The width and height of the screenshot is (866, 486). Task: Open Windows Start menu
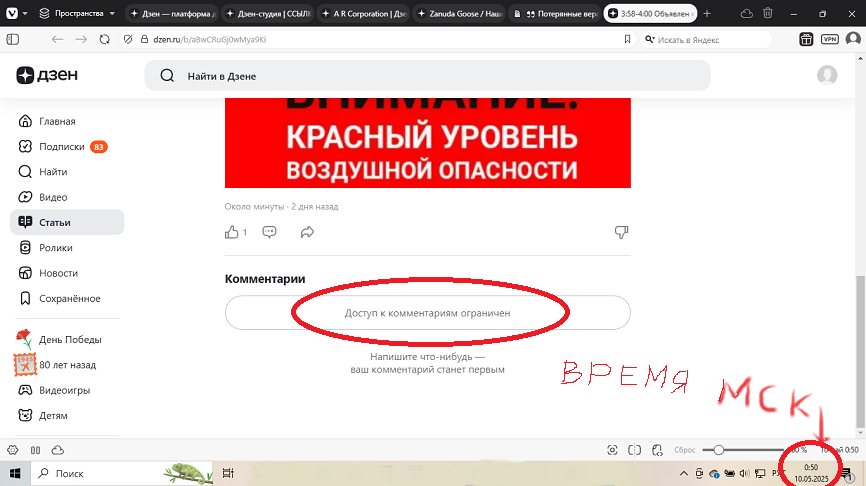(x=15, y=473)
